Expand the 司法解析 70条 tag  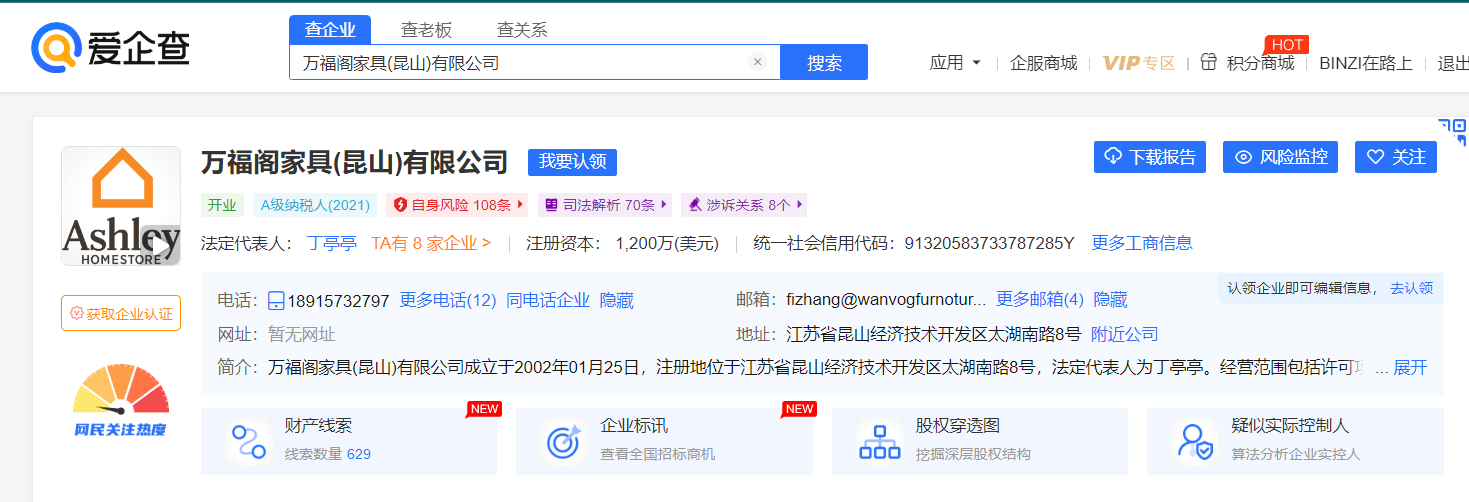tap(606, 205)
